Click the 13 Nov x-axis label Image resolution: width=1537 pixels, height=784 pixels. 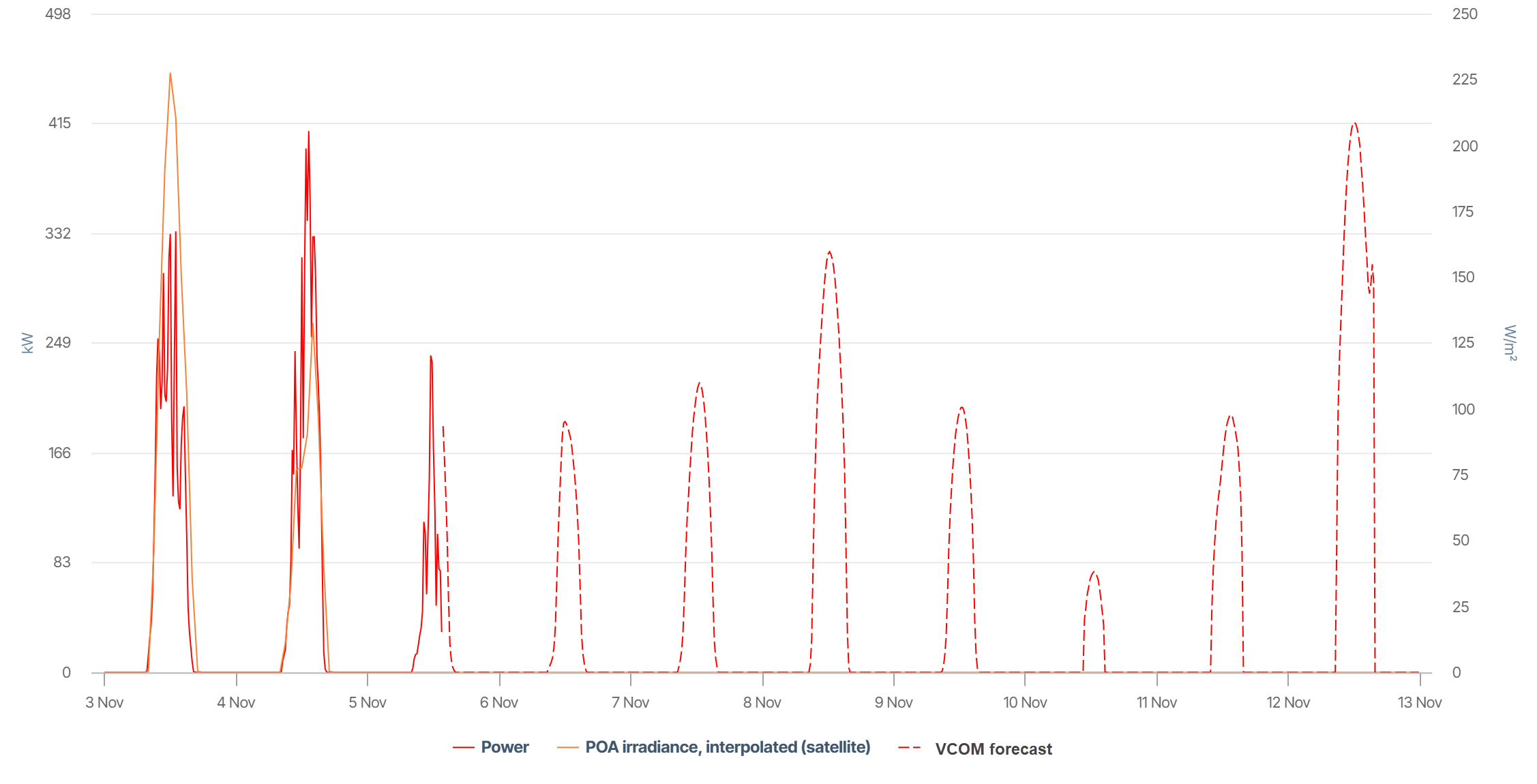pyautogui.click(x=1420, y=702)
